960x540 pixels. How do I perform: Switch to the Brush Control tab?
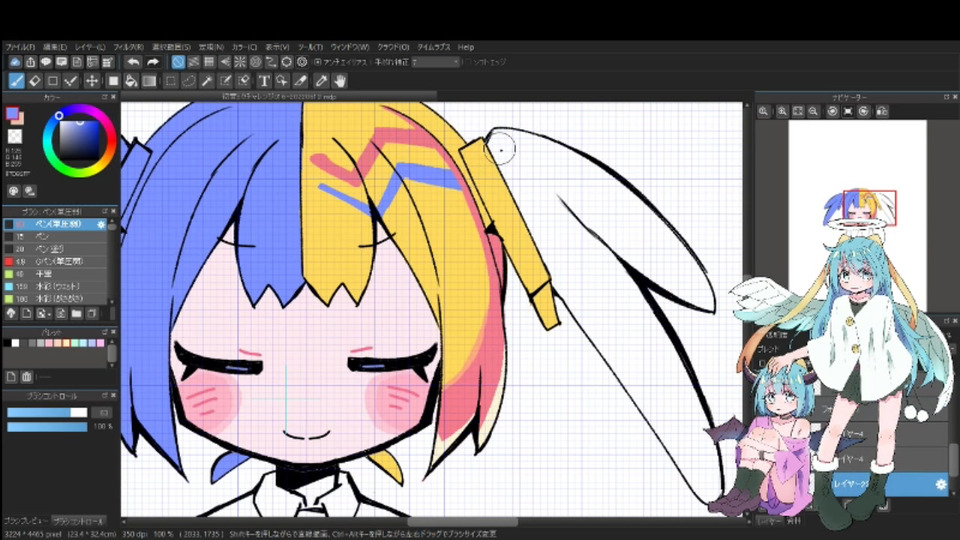click(x=78, y=521)
